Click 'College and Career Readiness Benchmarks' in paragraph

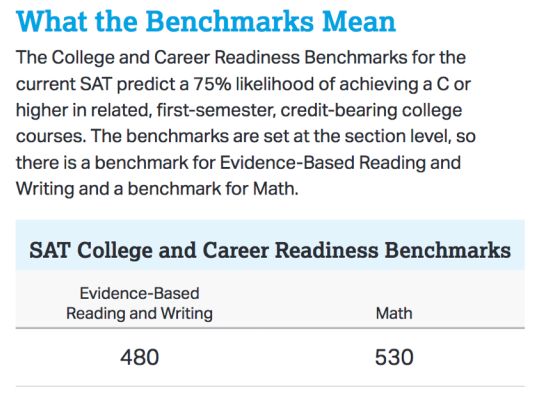point(229,57)
